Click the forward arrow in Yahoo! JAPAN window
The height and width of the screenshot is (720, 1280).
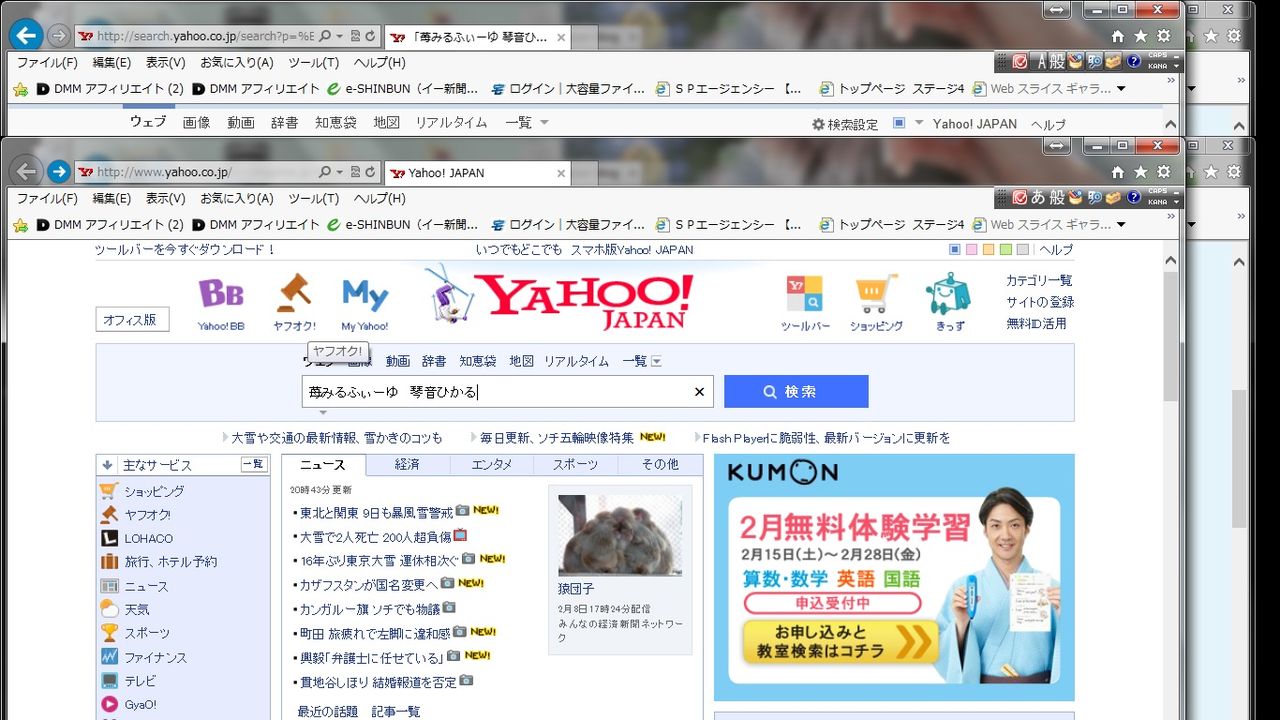click(59, 172)
